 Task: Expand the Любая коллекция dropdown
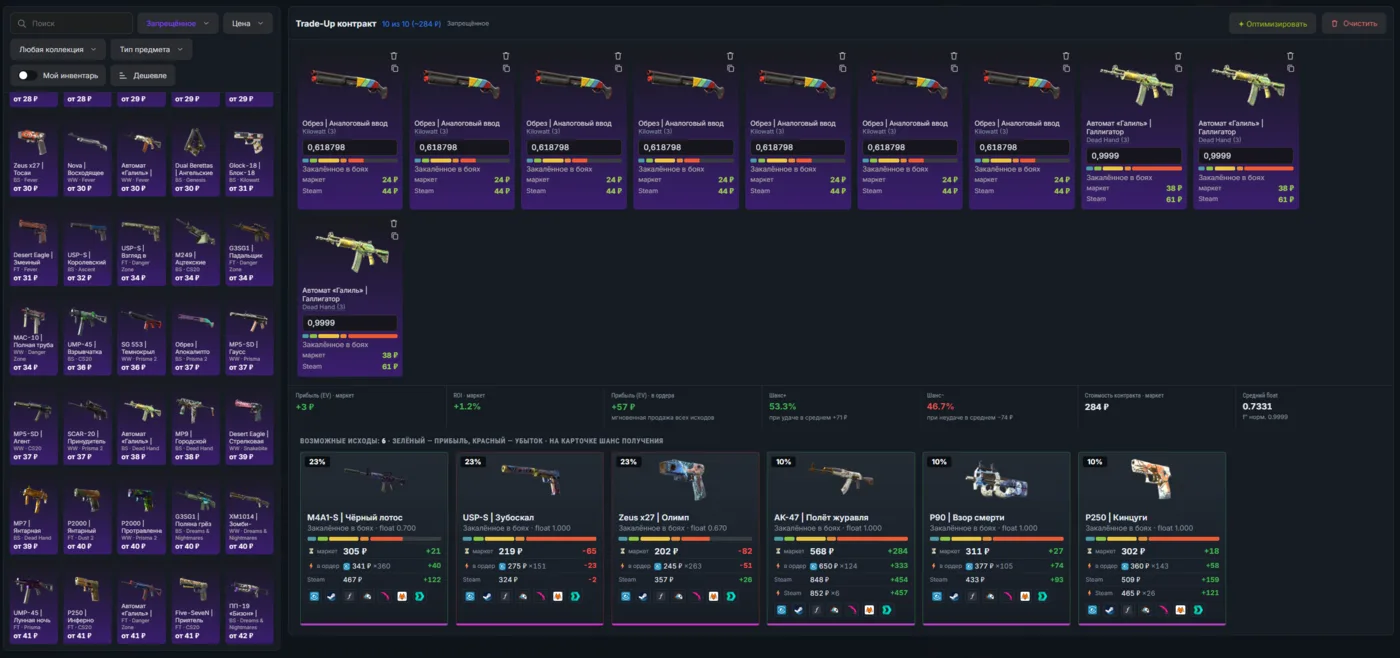point(59,49)
